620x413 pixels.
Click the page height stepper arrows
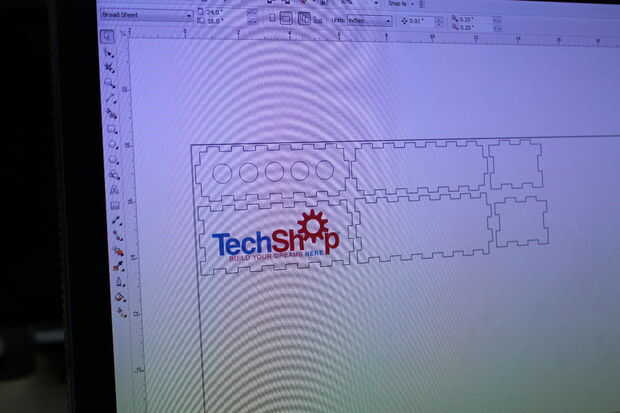[251, 21]
